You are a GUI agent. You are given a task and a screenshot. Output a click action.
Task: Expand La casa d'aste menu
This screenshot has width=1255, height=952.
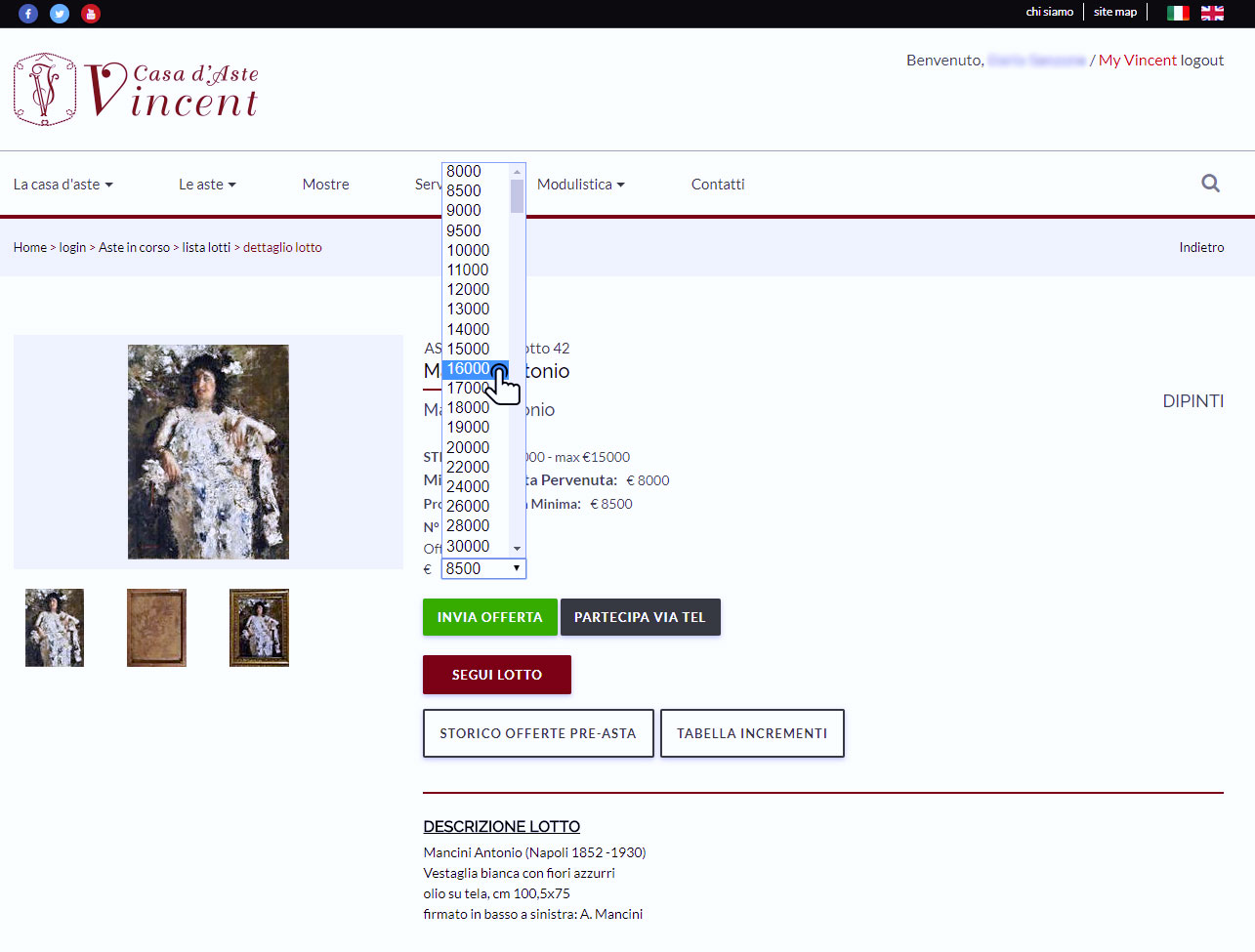[63, 184]
